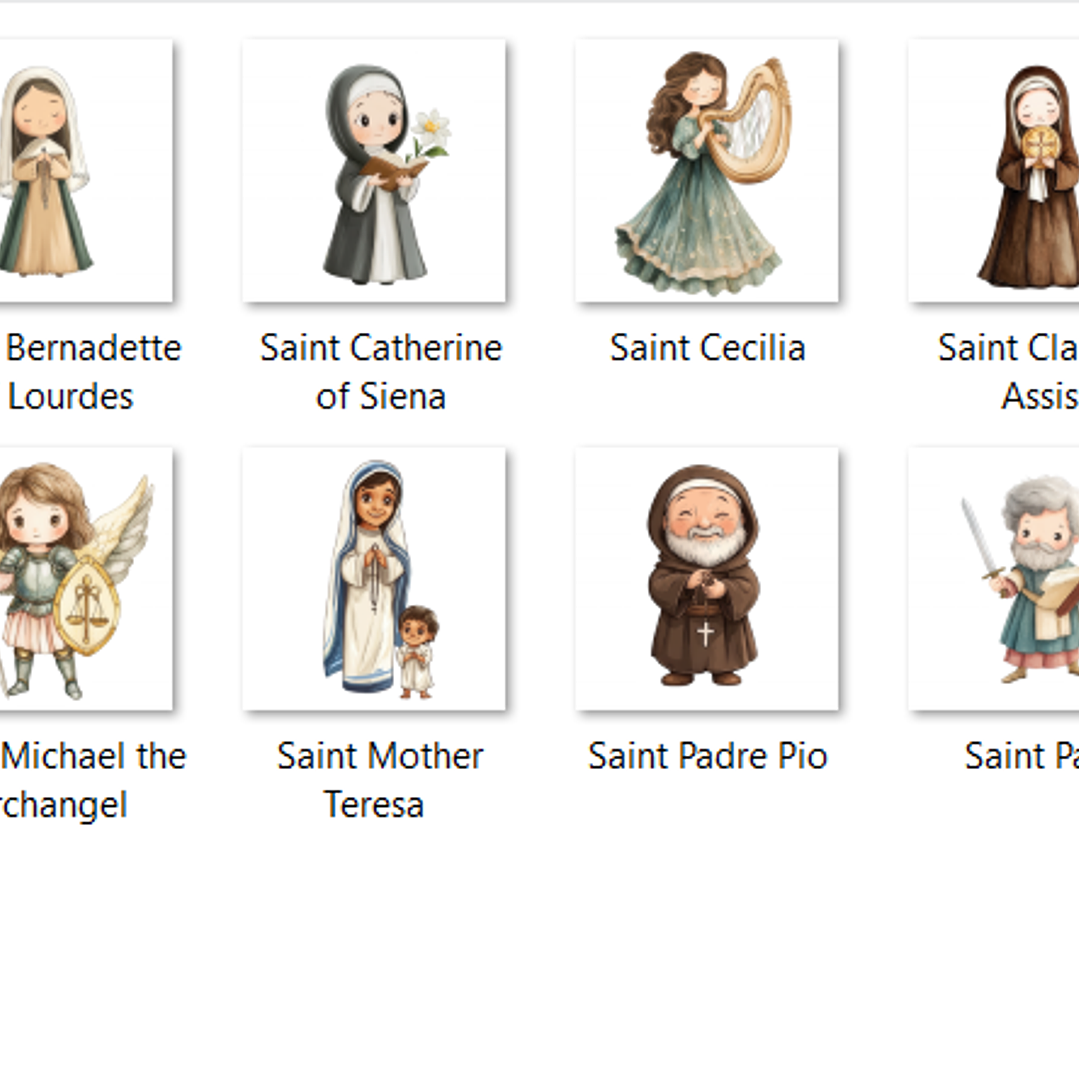Screen dimensions: 1079x1079
Task: Click the small child beside Mother Teresa
Action: (415, 651)
